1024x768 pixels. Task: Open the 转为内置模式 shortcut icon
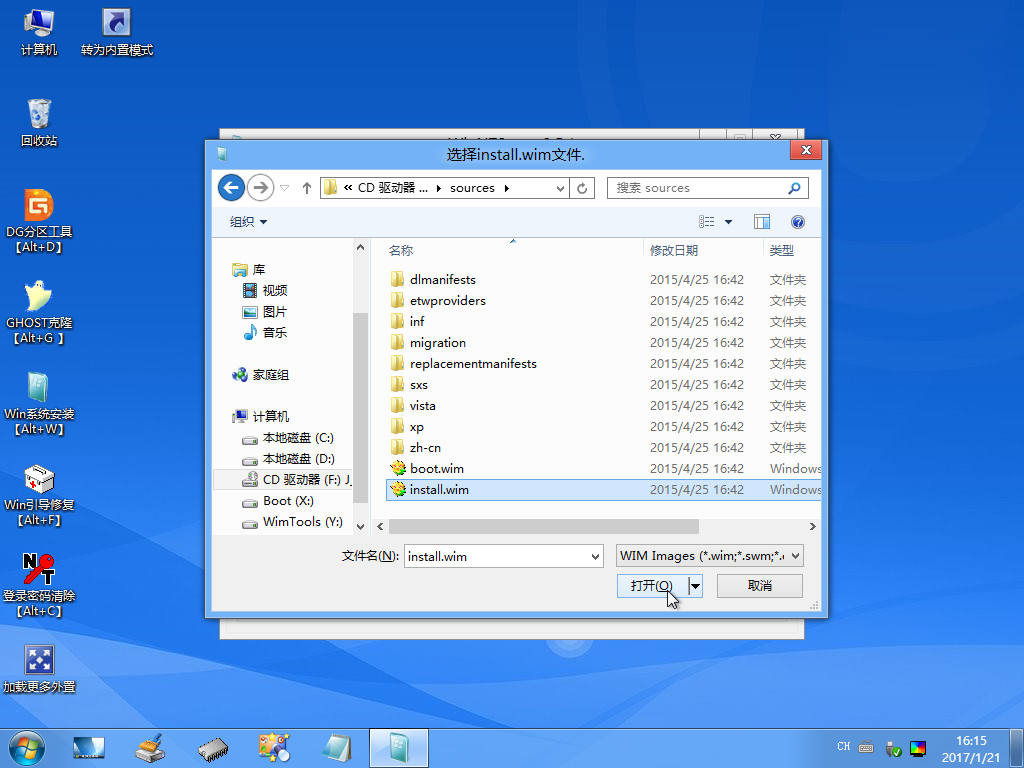[117, 33]
